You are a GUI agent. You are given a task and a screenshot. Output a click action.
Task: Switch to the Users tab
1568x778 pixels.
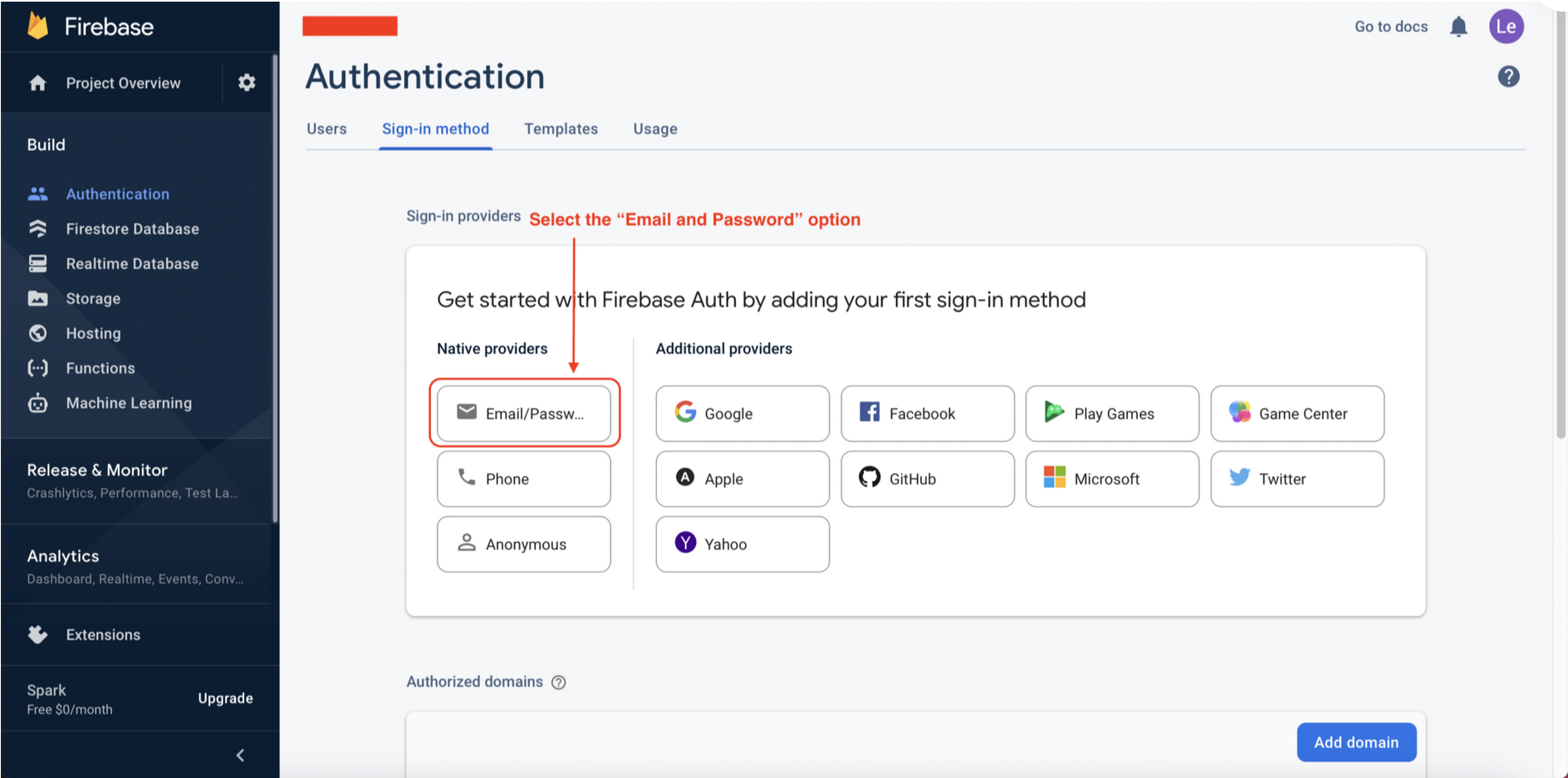point(326,129)
